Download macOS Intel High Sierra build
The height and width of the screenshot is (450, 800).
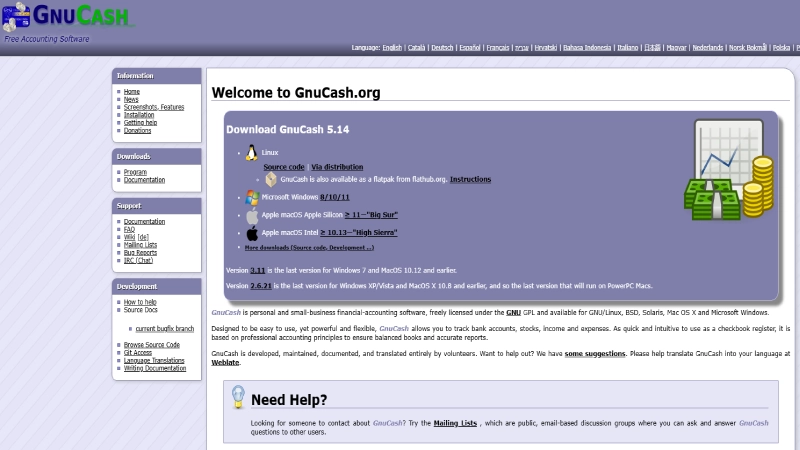click(359, 233)
